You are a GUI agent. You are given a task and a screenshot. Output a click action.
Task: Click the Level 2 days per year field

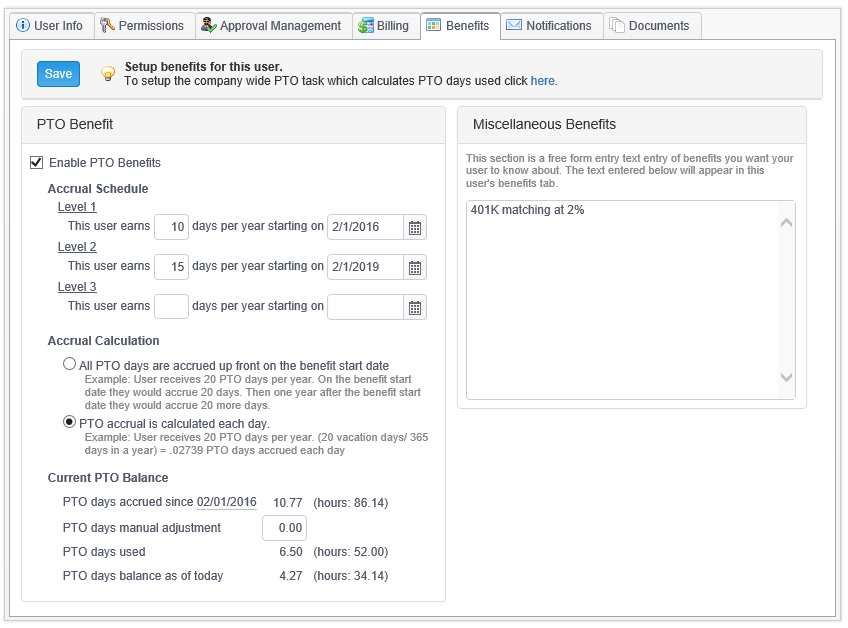click(x=171, y=267)
